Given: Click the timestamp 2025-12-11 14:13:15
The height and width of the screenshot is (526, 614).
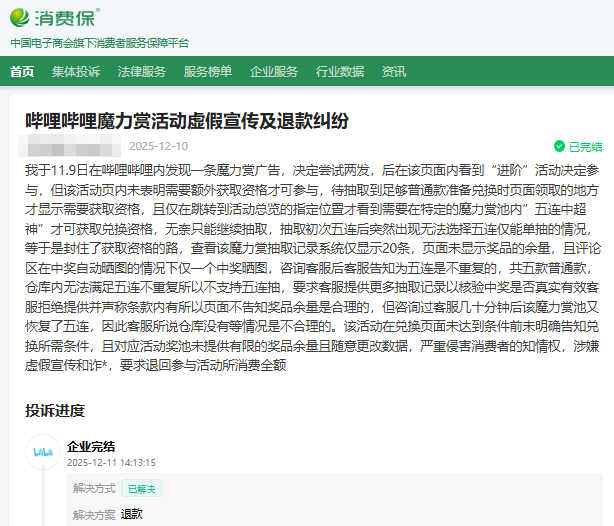Looking at the screenshot, I should tap(111, 464).
